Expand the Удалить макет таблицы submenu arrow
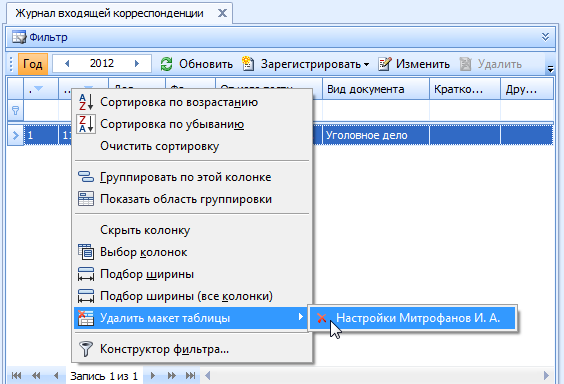This screenshot has width=564, height=384. (x=301, y=317)
